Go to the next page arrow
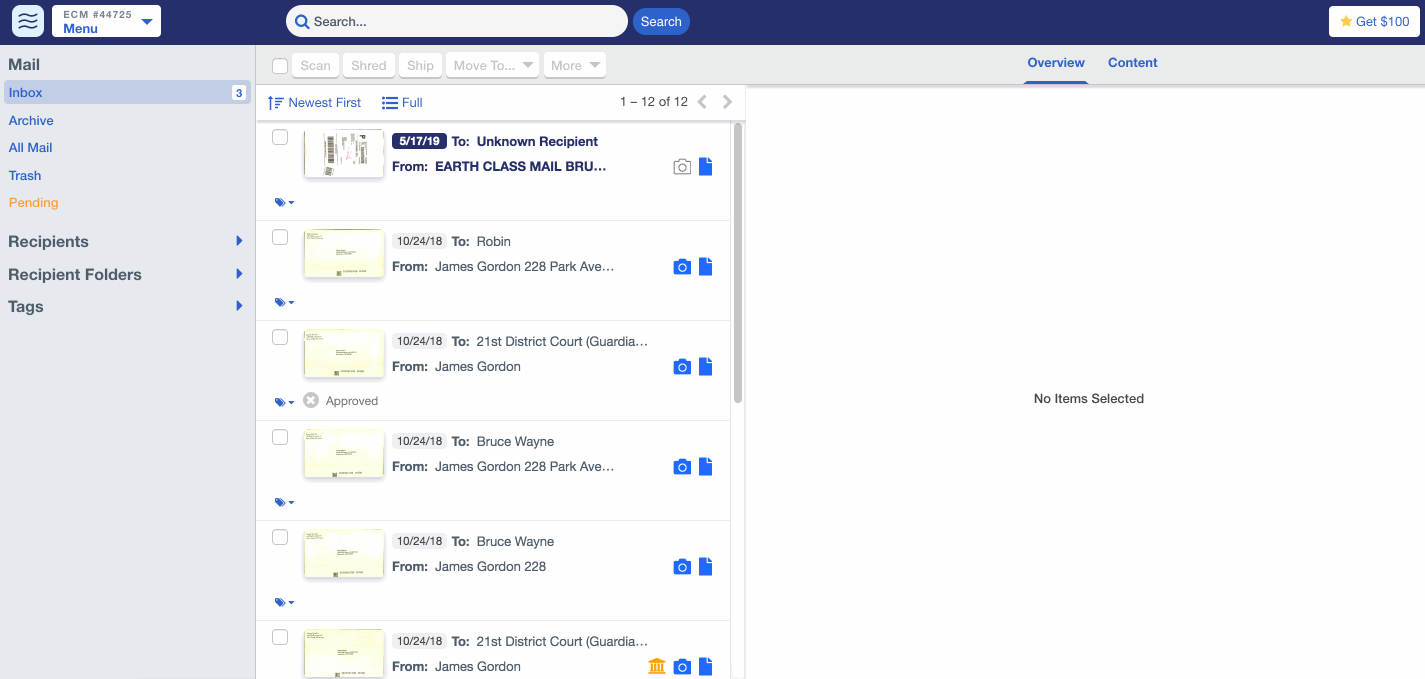Image resolution: width=1425 pixels, height=679 pixels. tap(727, 102)
